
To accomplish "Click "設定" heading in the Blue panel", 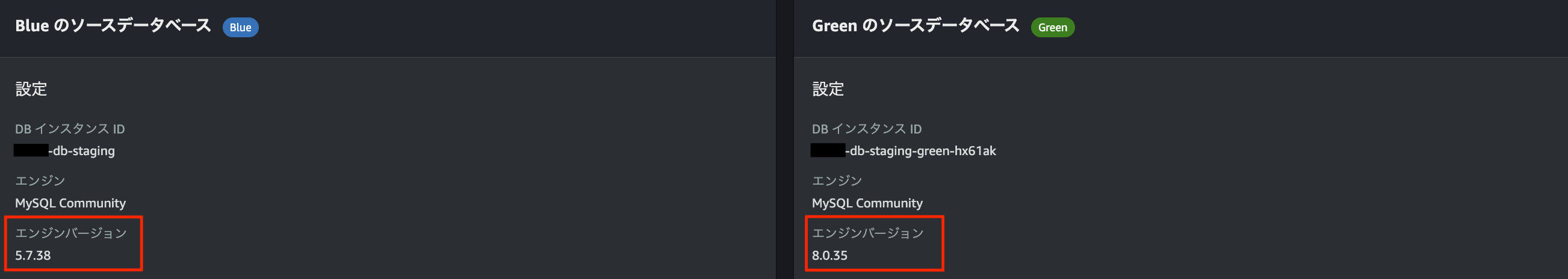I will (31, 90).
